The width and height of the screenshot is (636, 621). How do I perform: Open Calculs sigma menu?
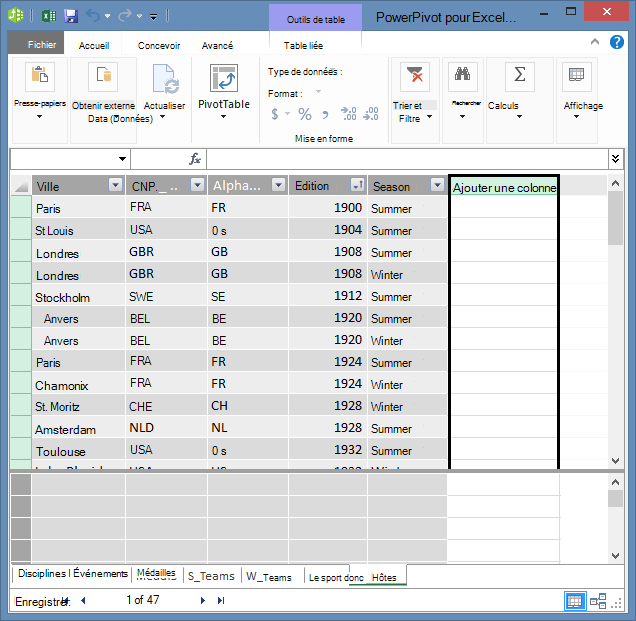coord(519,77)
